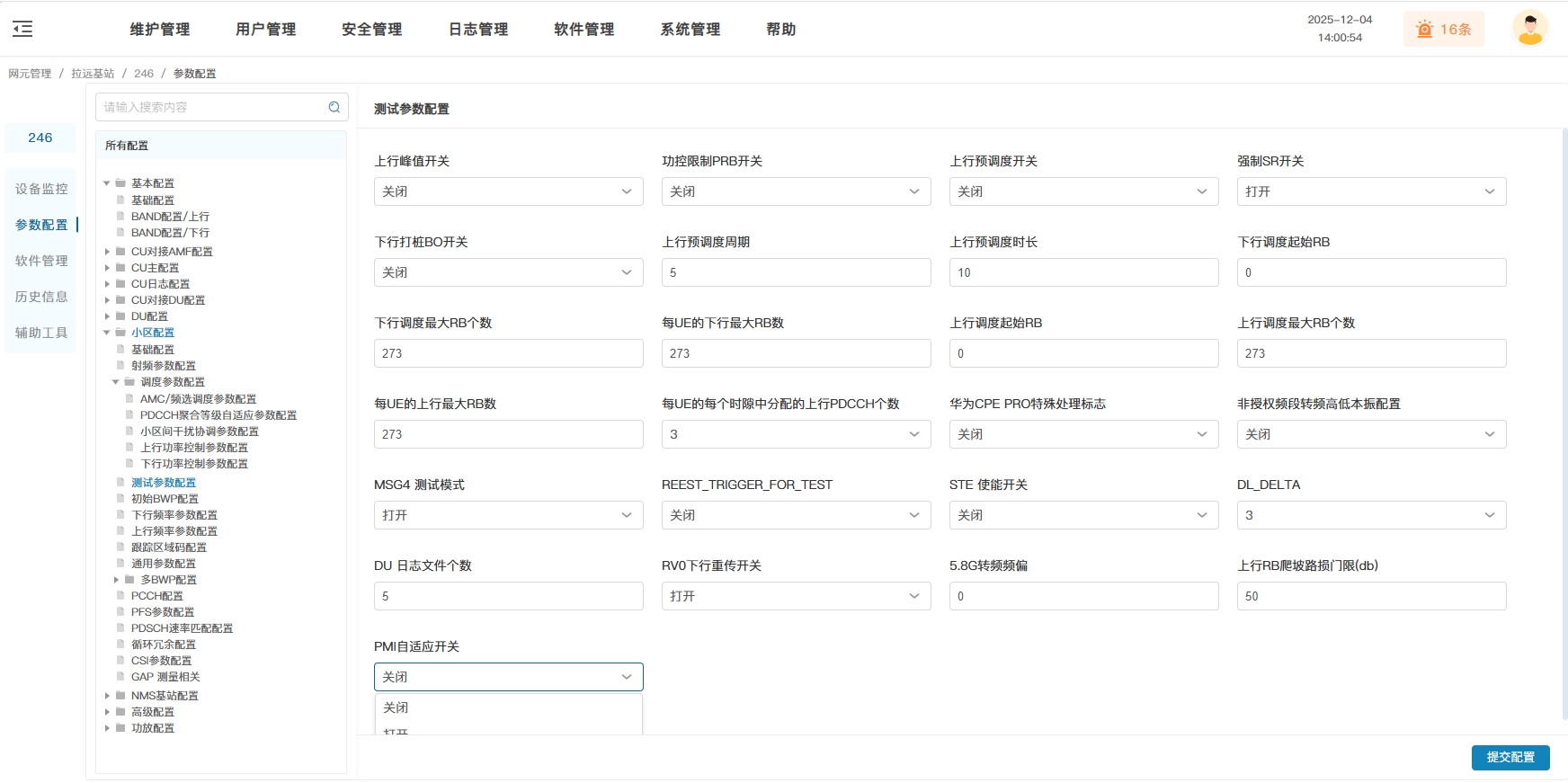Click the 提交配置 button
1568x783 pixels.
1510,758
